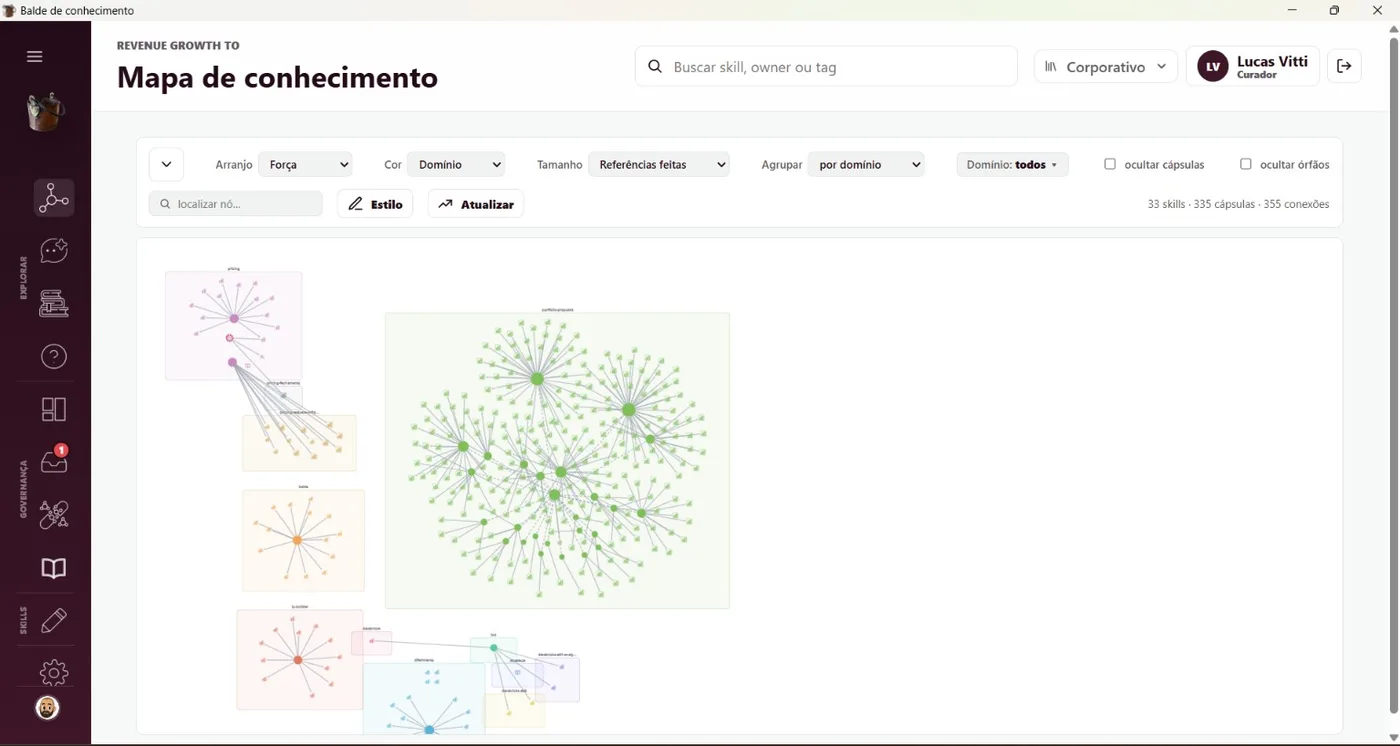Open the Arranjo dropdown set to Força

click(306, 164)
